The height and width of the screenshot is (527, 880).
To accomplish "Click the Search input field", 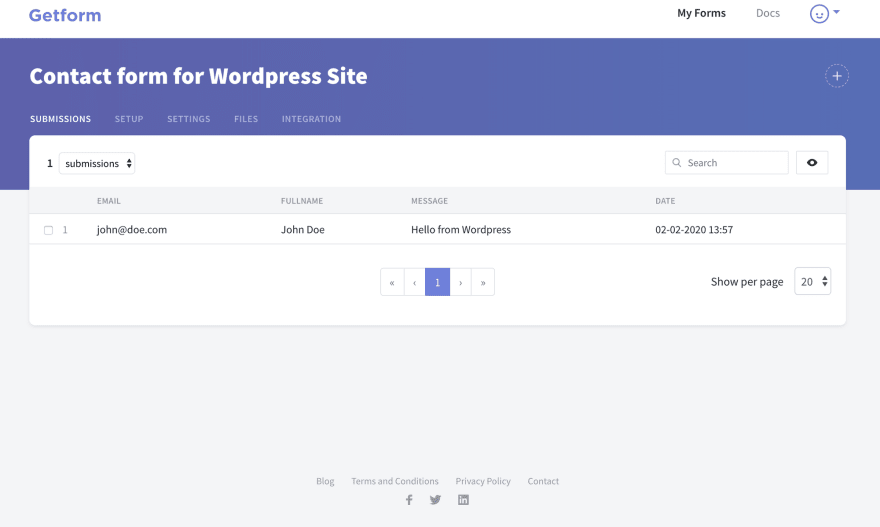I will tap(726, 163).
